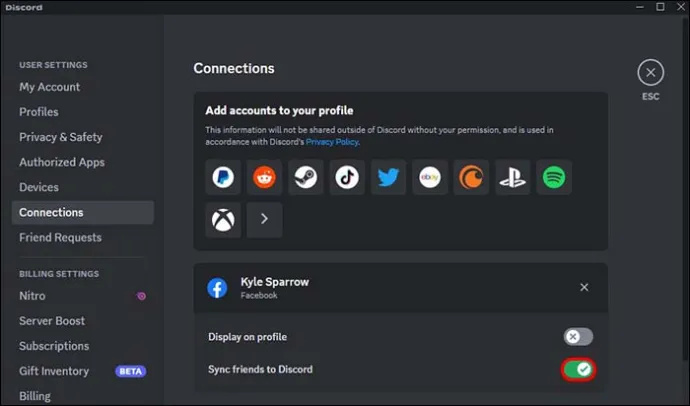Click the 'Display on profile' label
The height and width of the screenshot is (406, 690).
(247, 337)
